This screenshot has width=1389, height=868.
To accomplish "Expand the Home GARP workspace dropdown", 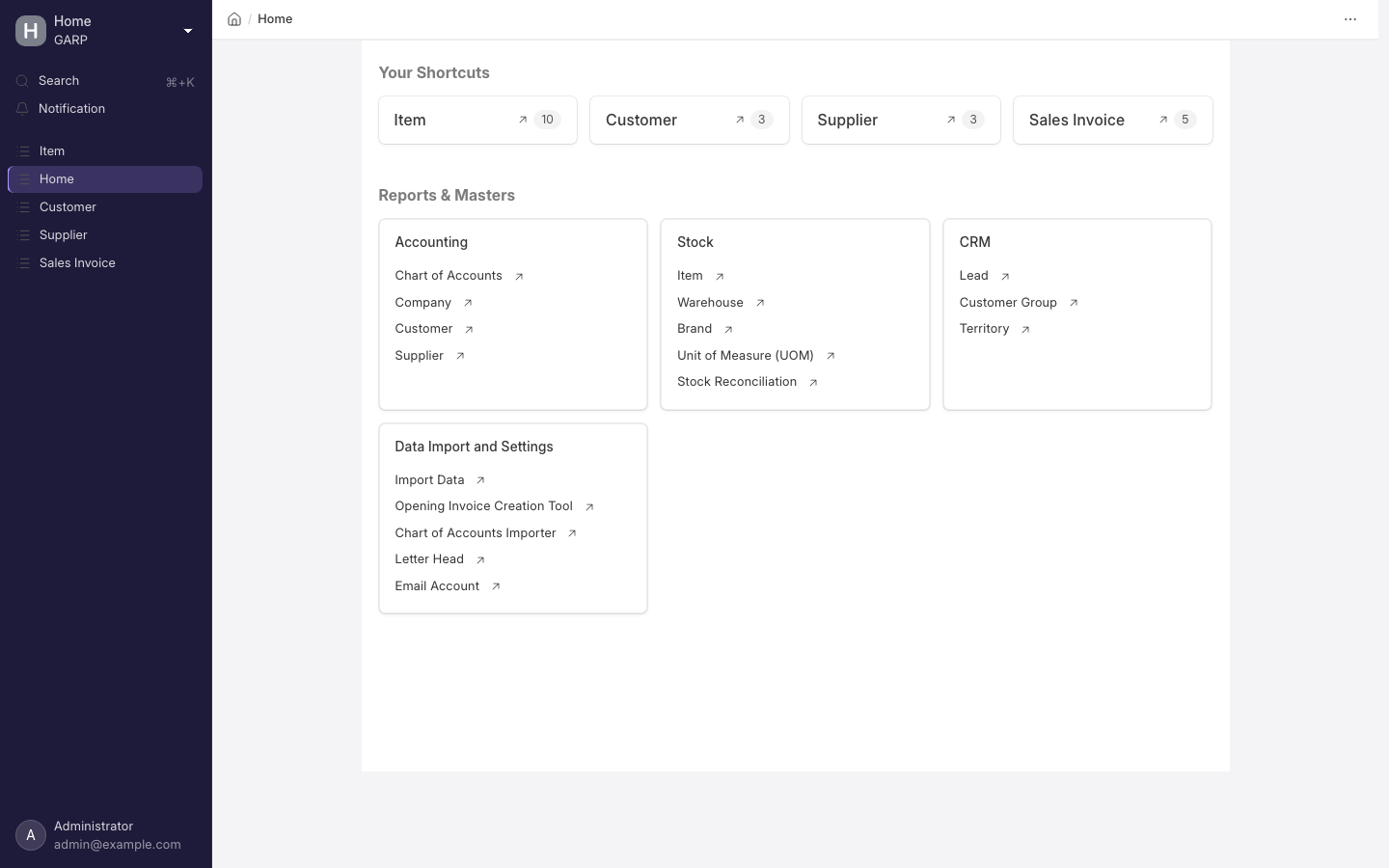I will [x=188, y=31].
